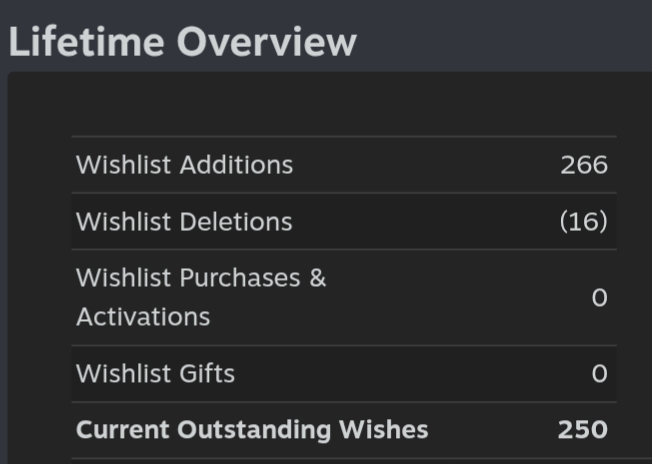This screenshot has height=464, width=652.
Task: Click the bold 250 total value
Action: pyautogui.click(x=582, y=430)
